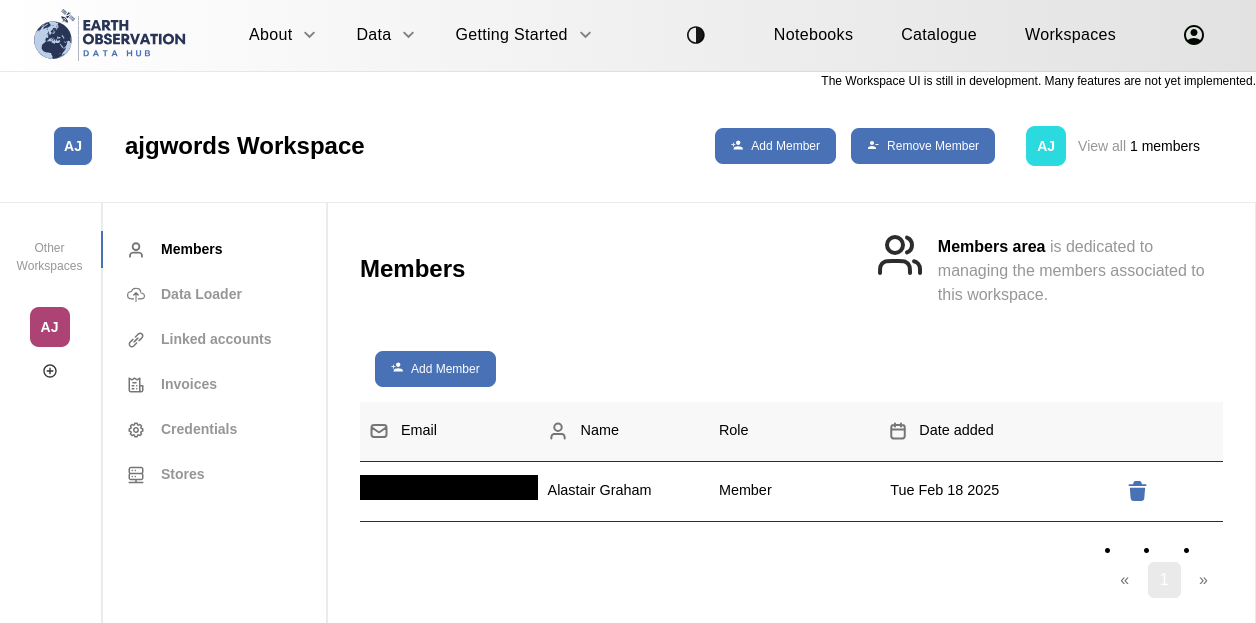The height and width of the screenshot is (623, 1256).
Task: Toggle the dark mode contrast icon
Action: click(696, 35)
